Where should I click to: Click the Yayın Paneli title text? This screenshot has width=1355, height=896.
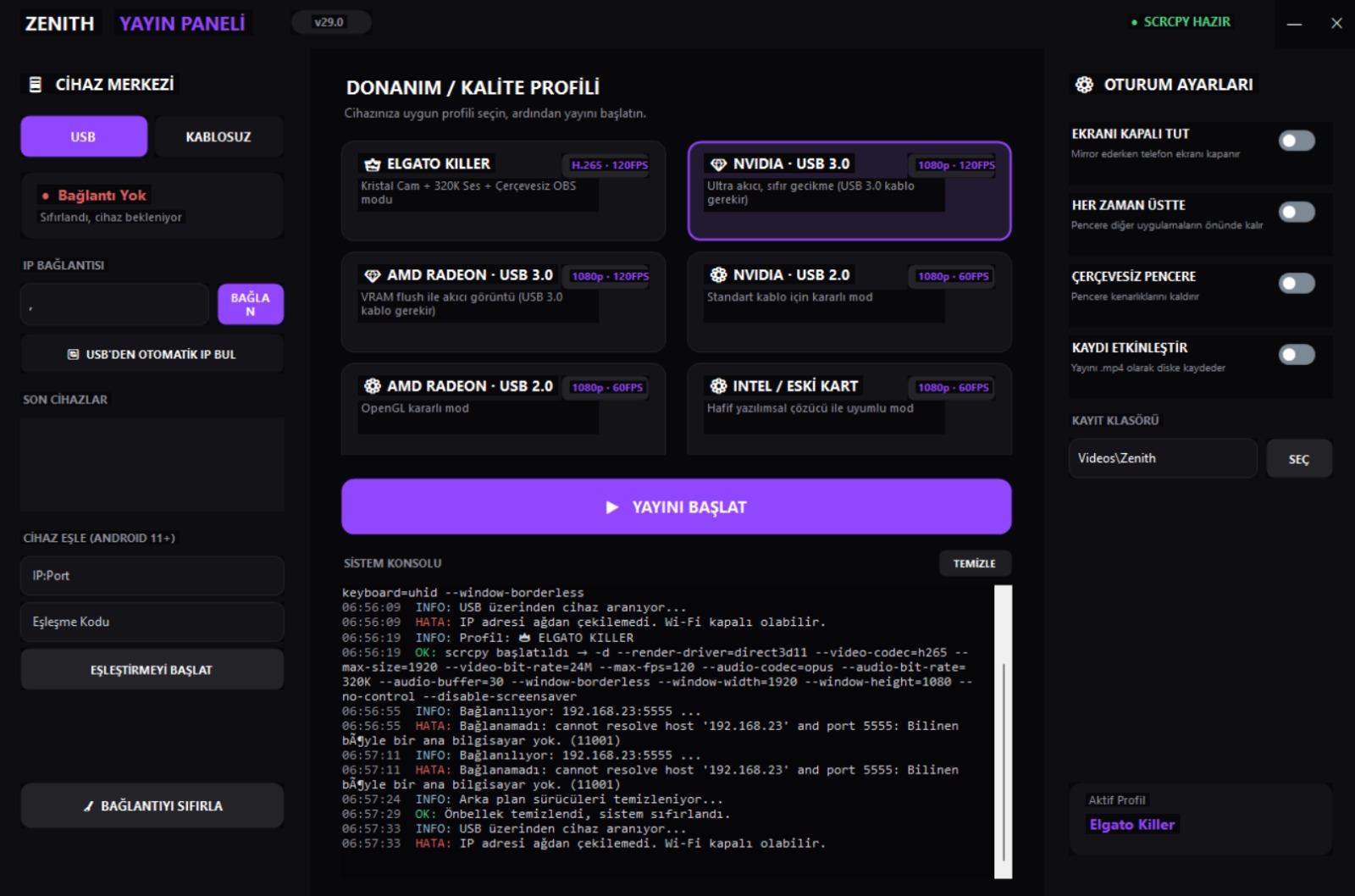(x=182, y=24)
